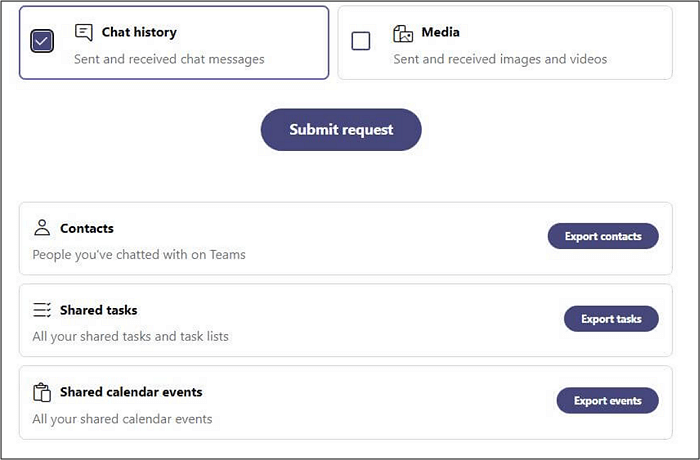Export contacts from Teams
Screen dimensions: 700x460
pos(603,236)
